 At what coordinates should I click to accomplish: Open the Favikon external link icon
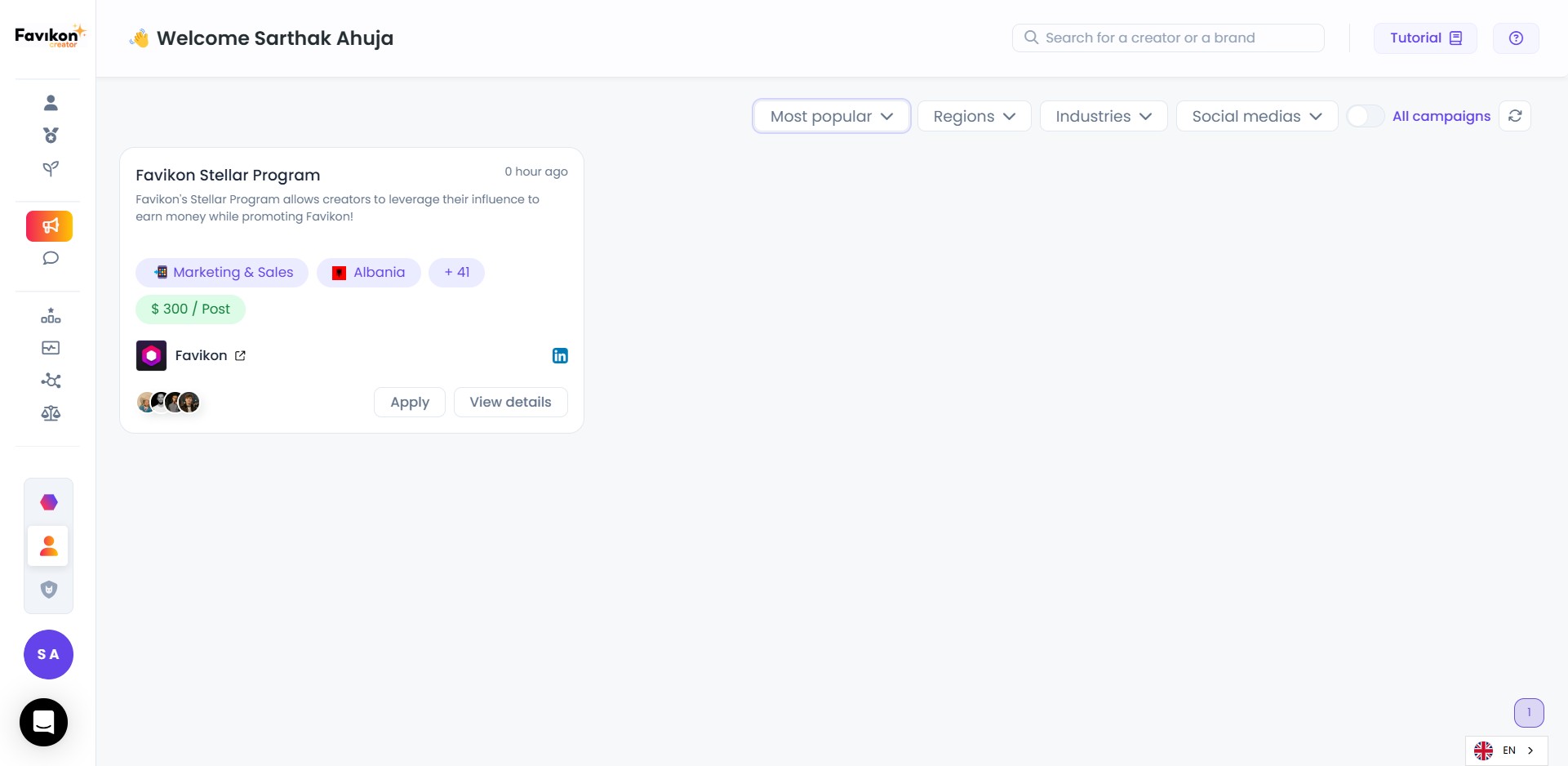coord(240,356)
